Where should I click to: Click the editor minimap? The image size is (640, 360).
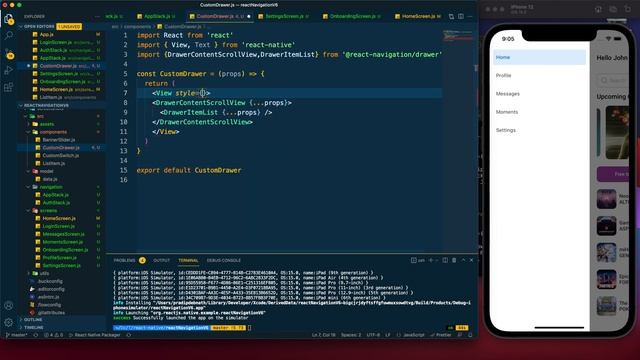pos(458,37)
